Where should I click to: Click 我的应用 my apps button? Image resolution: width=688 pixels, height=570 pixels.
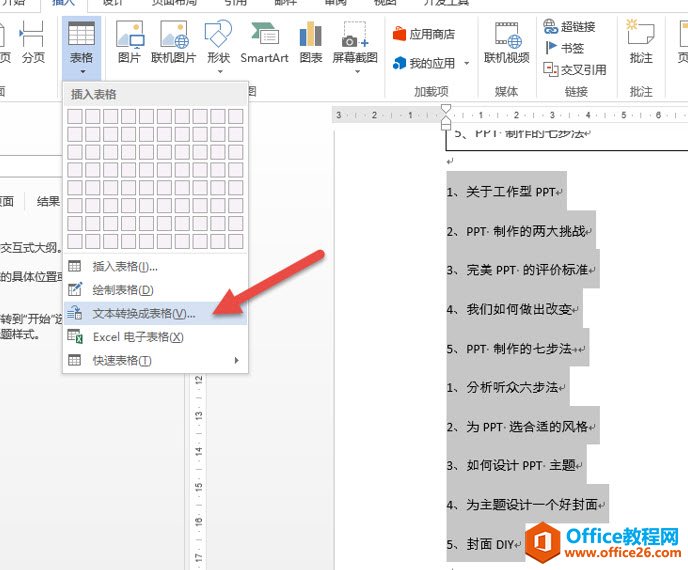(424, 63)
